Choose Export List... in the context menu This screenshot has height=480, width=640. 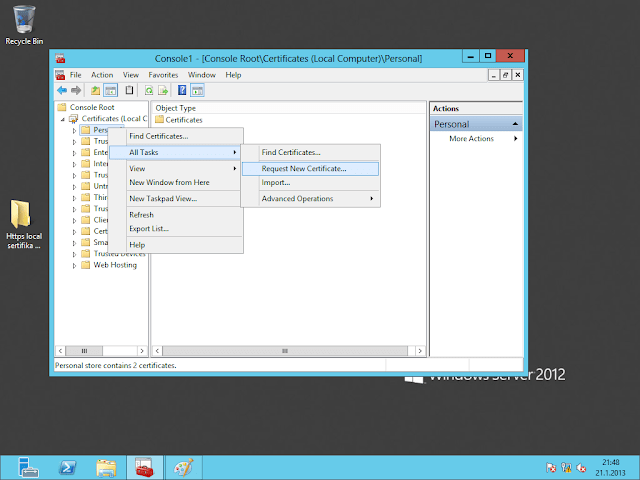pos(149,229)
